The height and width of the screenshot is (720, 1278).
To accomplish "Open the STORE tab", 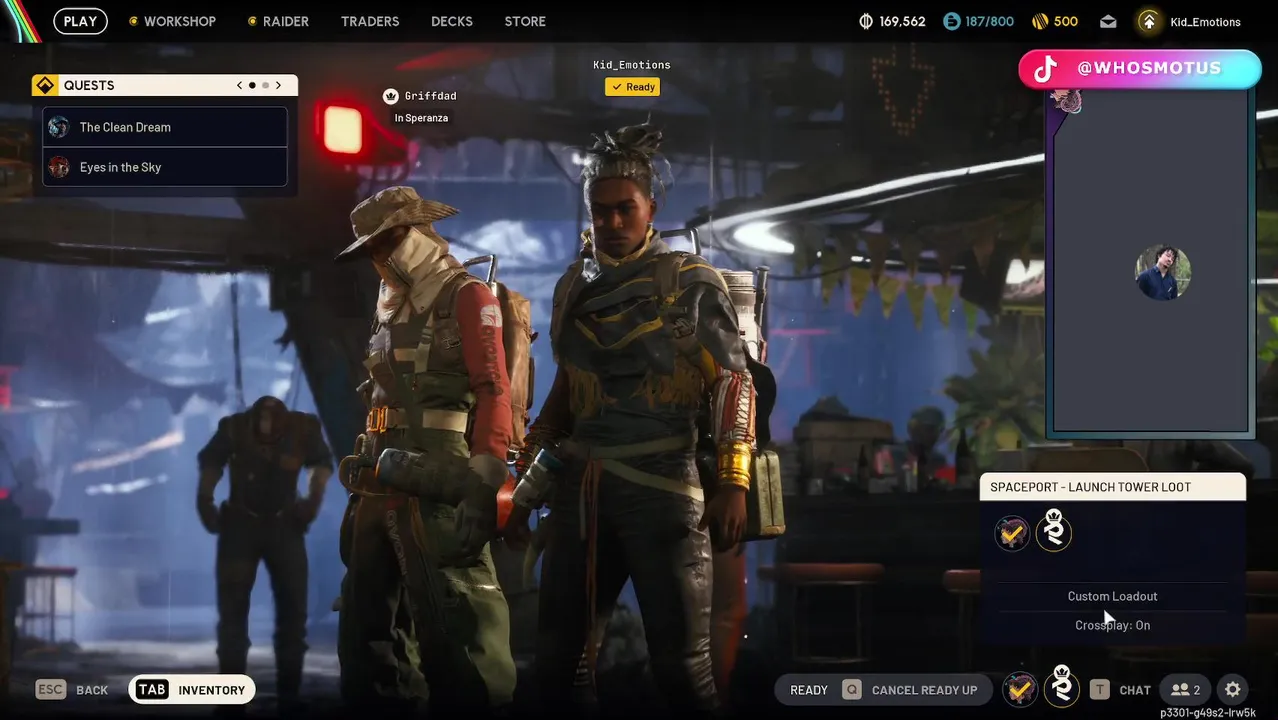I will coord(525,21).
